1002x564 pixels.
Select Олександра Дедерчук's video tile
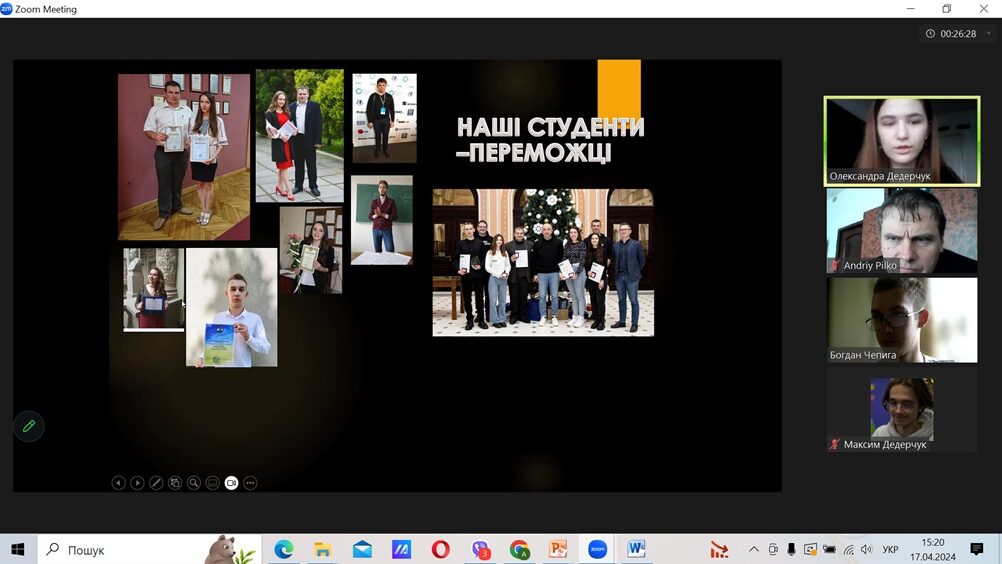901,141
